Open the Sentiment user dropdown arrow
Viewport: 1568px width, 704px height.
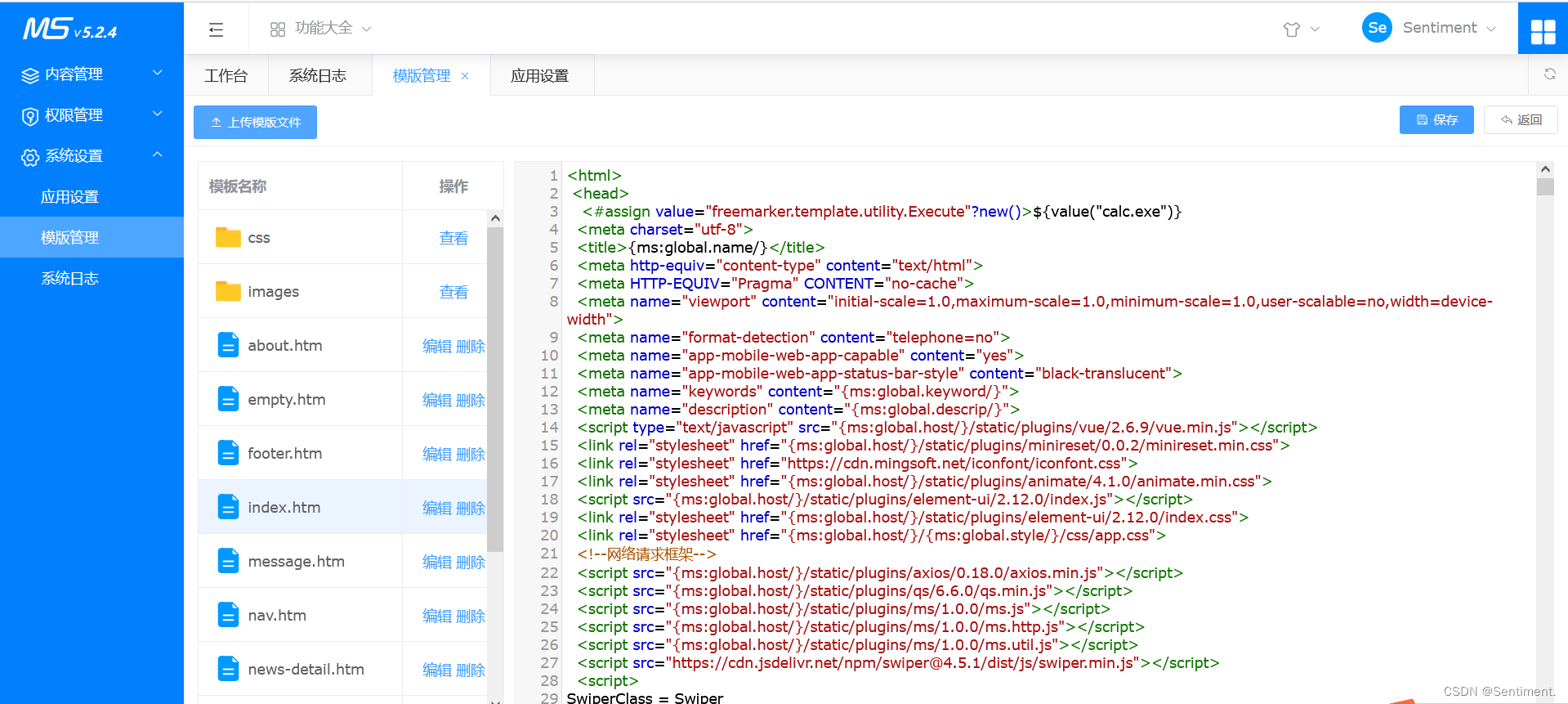point(1491,29)
